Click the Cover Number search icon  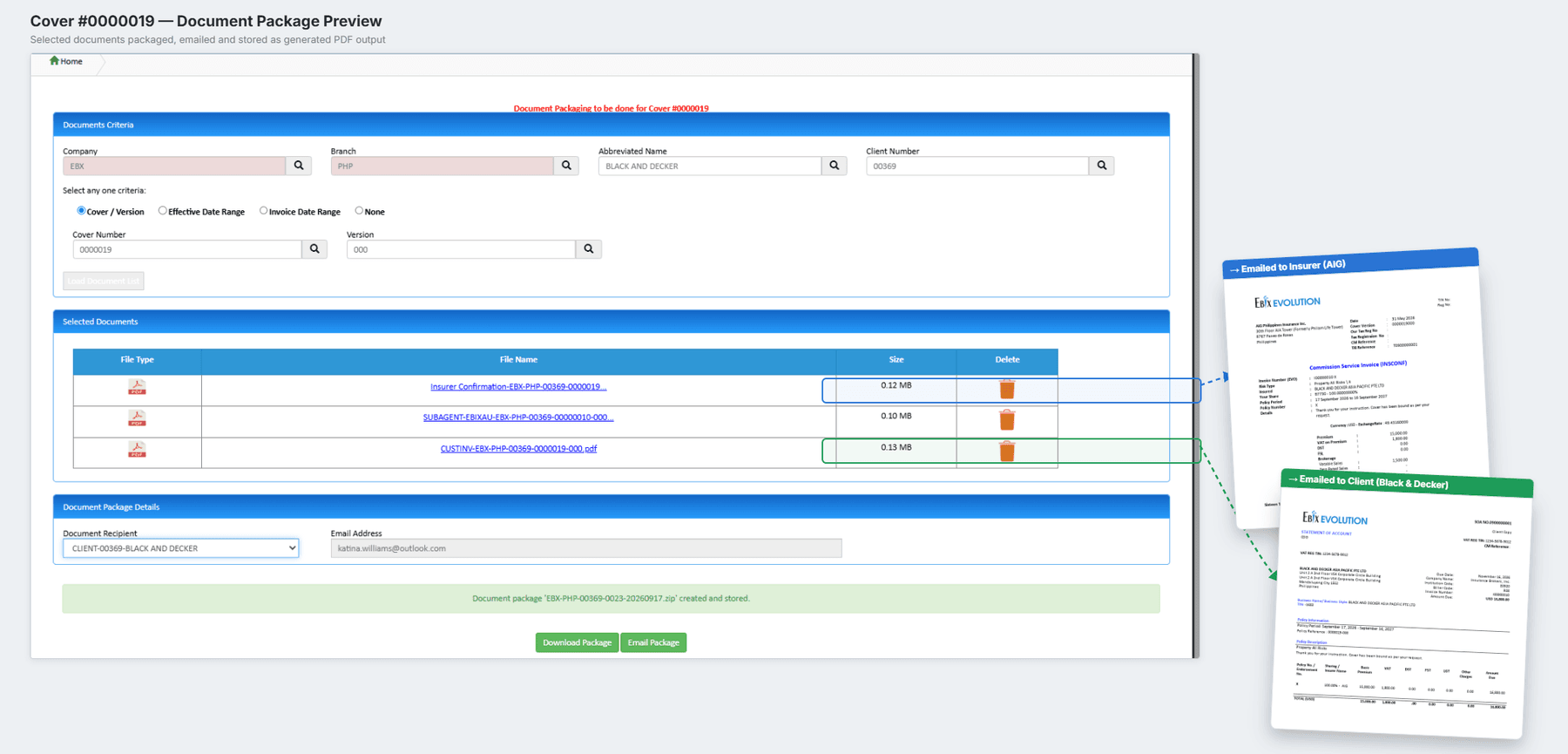314,249
